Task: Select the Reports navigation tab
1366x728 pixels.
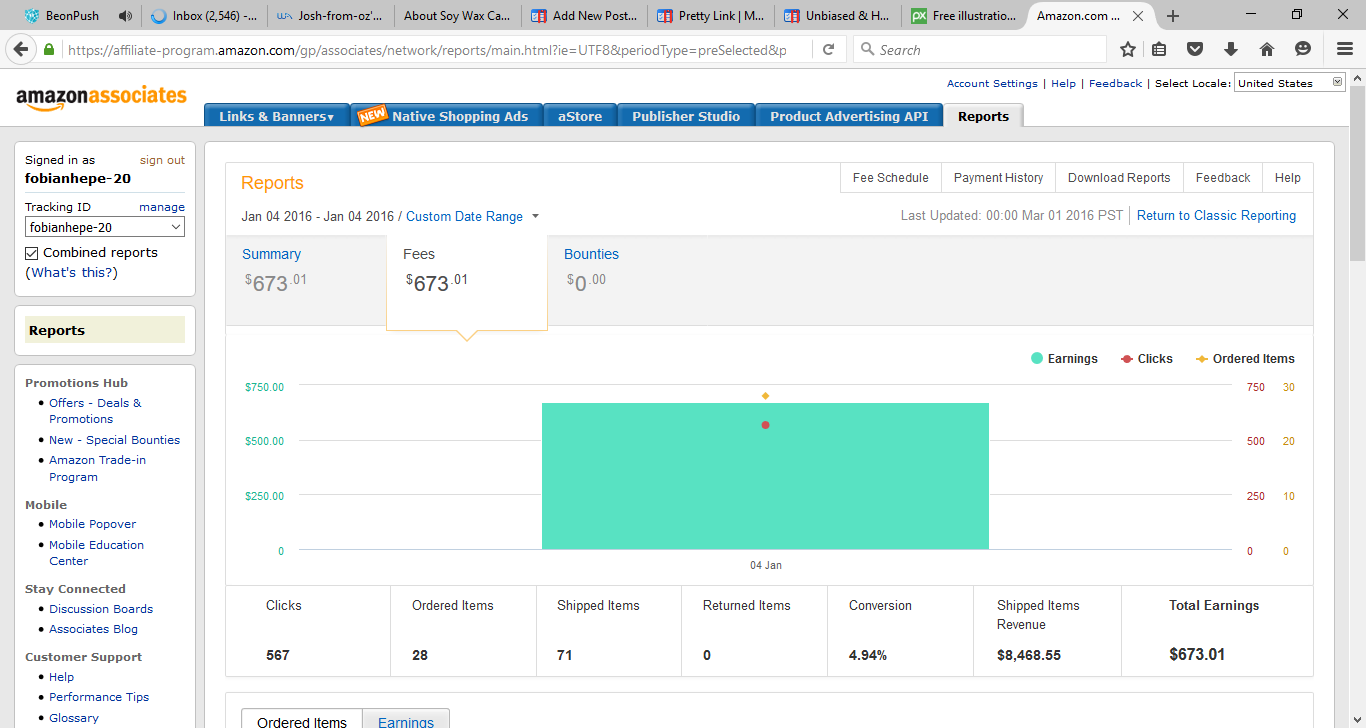Action: 984,116
